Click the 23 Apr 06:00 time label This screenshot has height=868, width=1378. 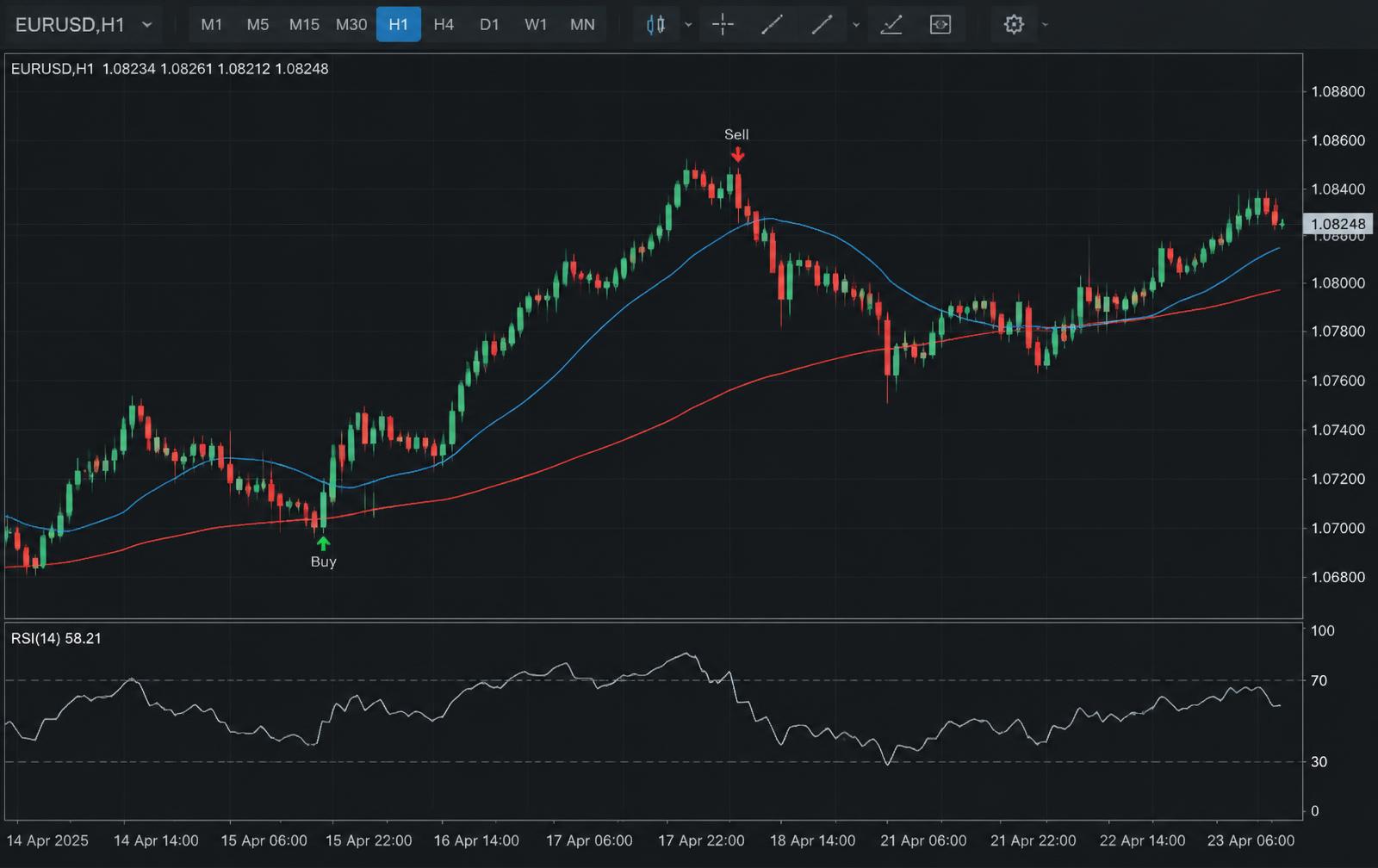point(1251,840)
